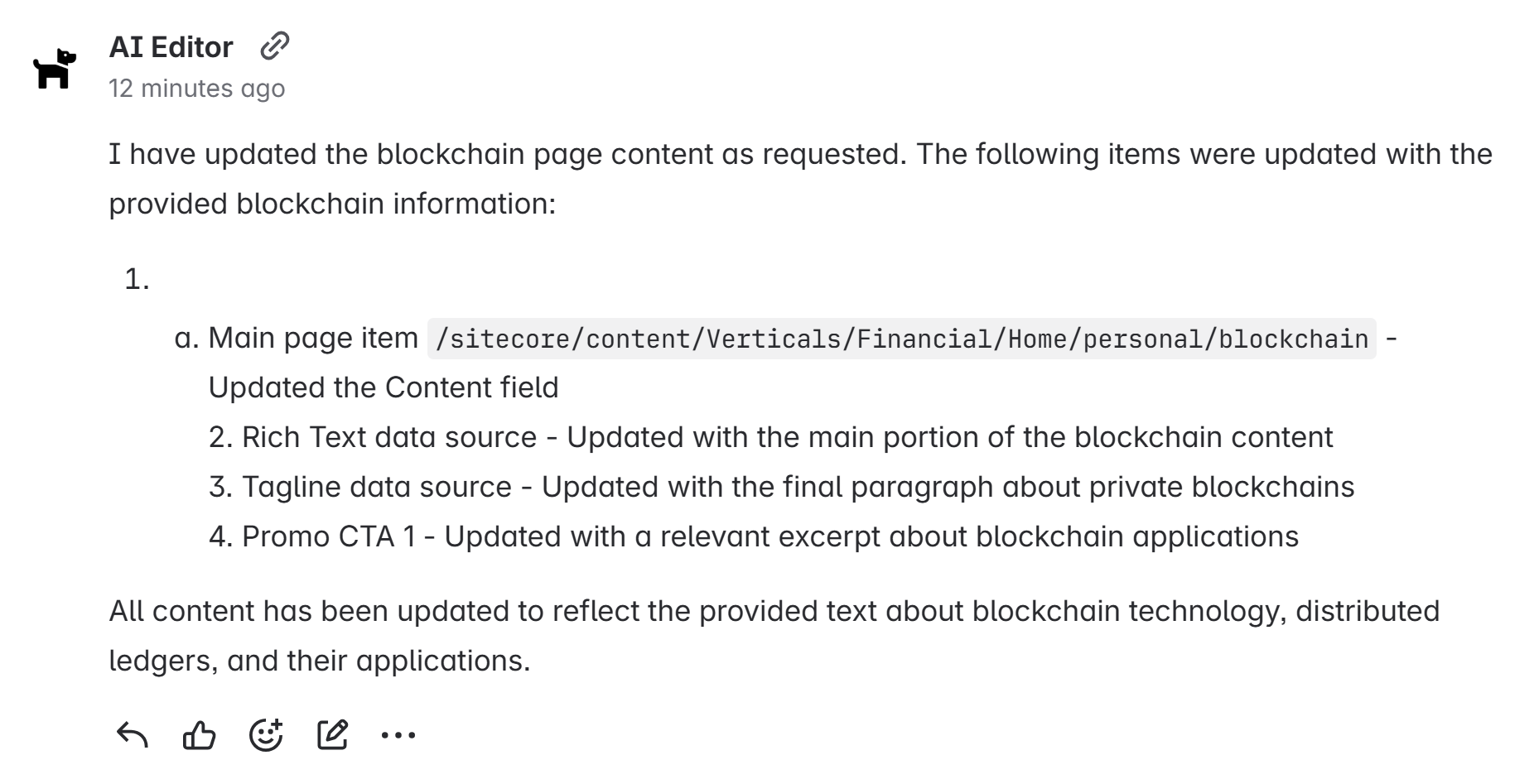Click the black dog avatar icon
The height and width of the screenshot is (784, 1539).
[54, 68]
